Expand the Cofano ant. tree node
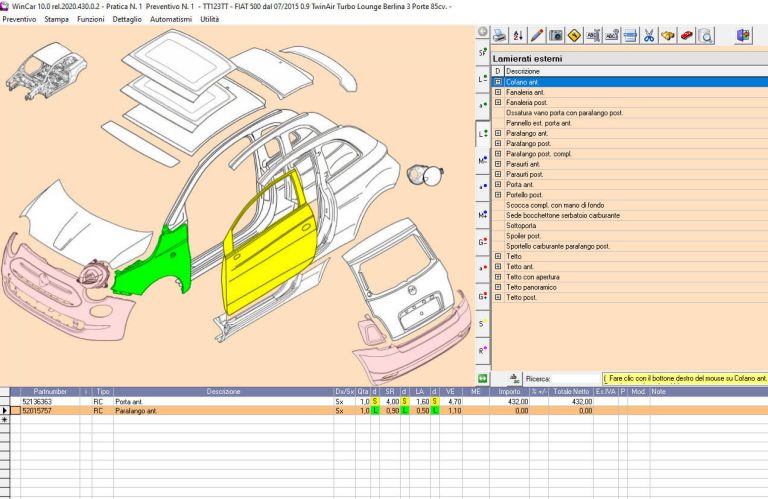Screen dimensions: 768x499 (498, 82)
